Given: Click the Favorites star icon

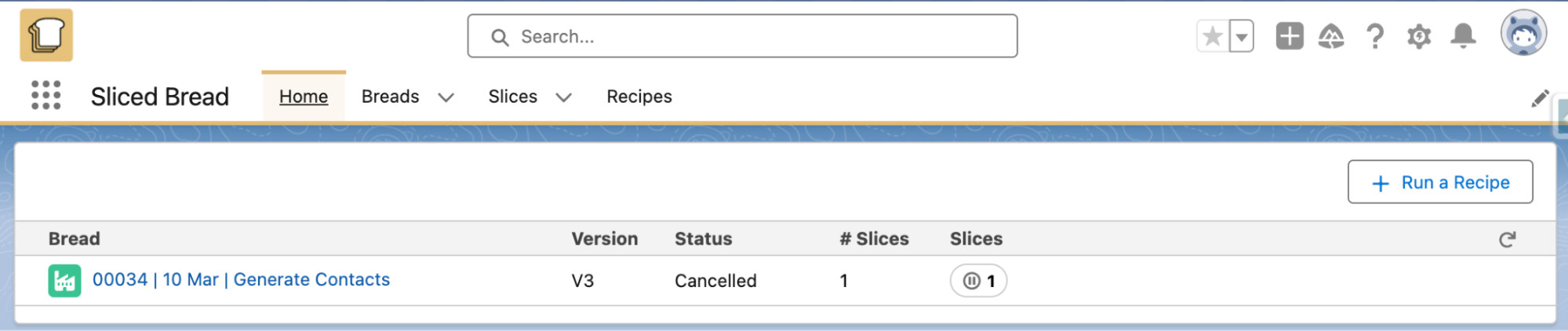Looking at the screenshot, I should (x=1212, y=36).
